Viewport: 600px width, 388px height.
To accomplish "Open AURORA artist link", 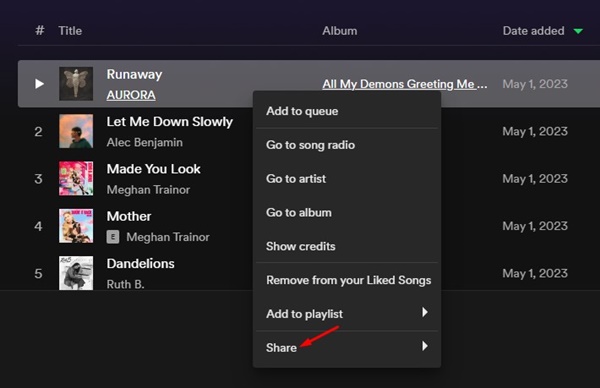I will coord(131,95).
